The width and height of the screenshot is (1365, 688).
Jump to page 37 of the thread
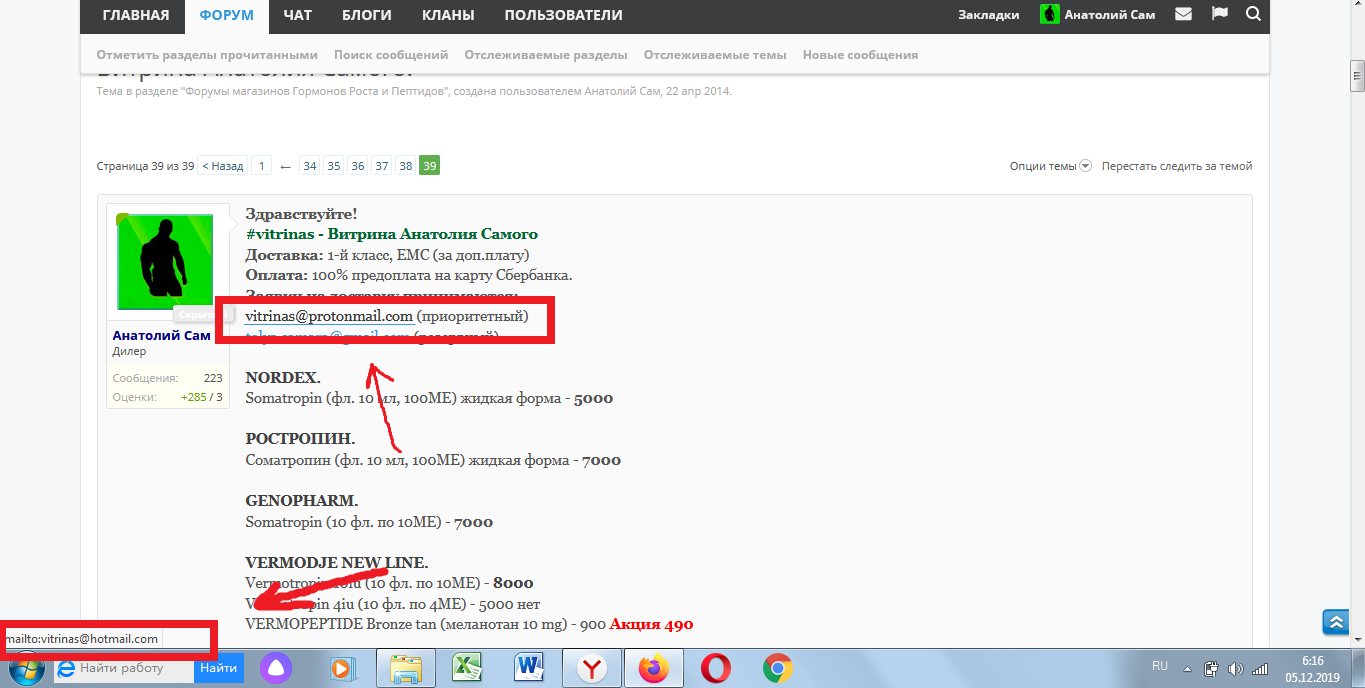pyautogui.click(x=381, y=166)
